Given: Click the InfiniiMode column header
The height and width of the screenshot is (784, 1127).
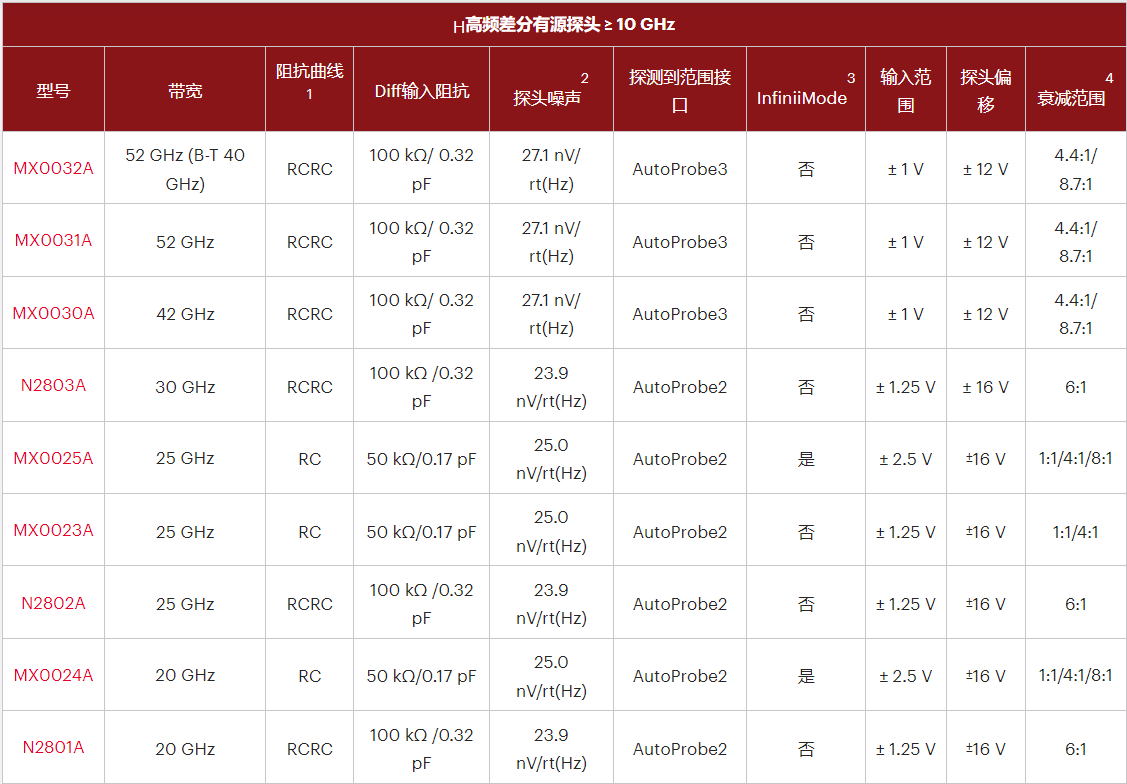Looking at the screenshot, I should [x=805, y=91].
